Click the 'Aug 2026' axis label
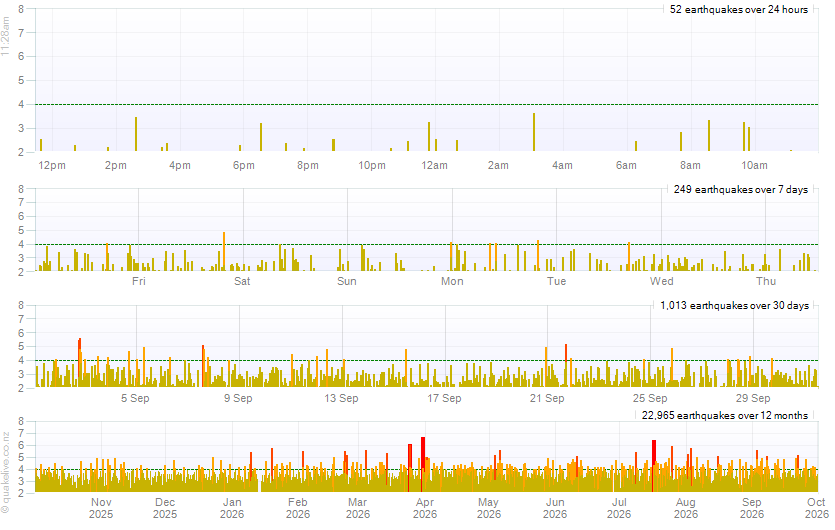The image size is (835, 530). (x=685, y=508)
